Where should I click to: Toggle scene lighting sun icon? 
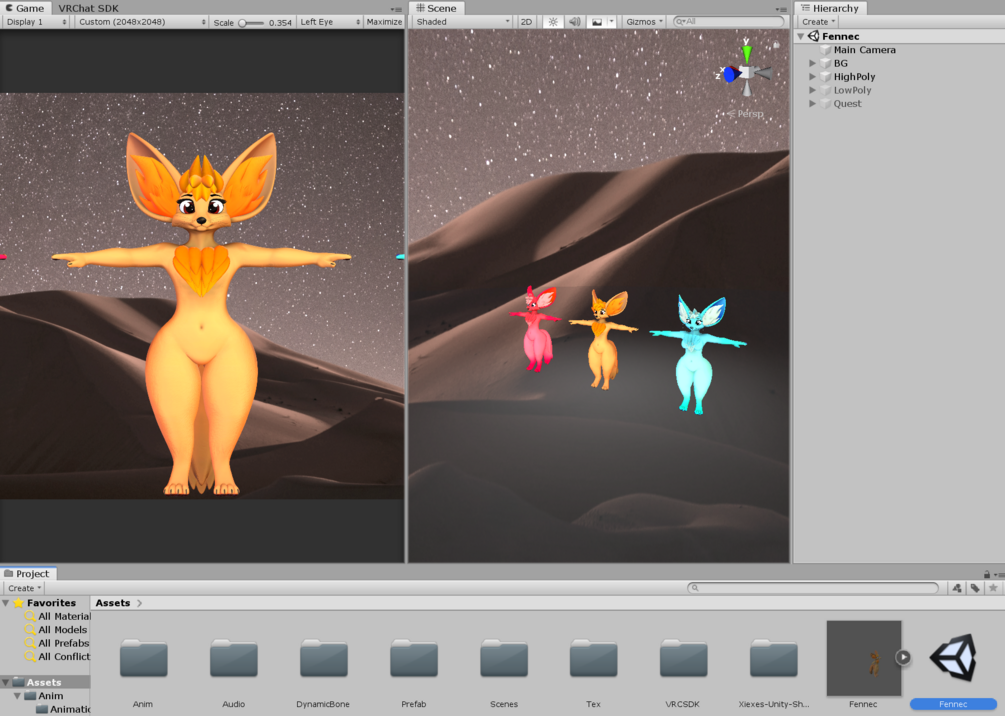[x=553, y=22]
